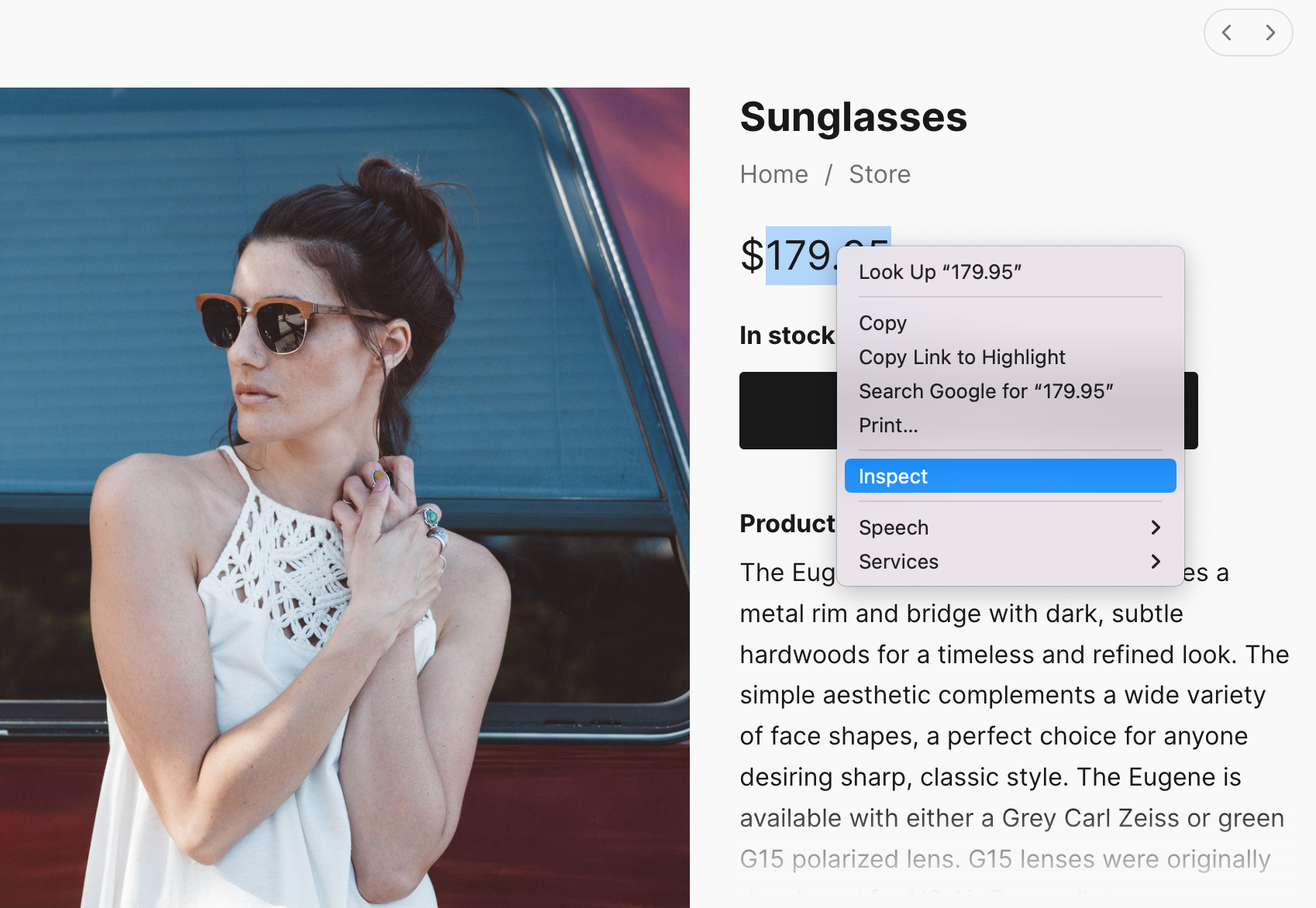The width and height of the screenshot is (1316, 908).
Task: Click the woman wearing sunglasses photo
Action: click(x=344, y=497)
